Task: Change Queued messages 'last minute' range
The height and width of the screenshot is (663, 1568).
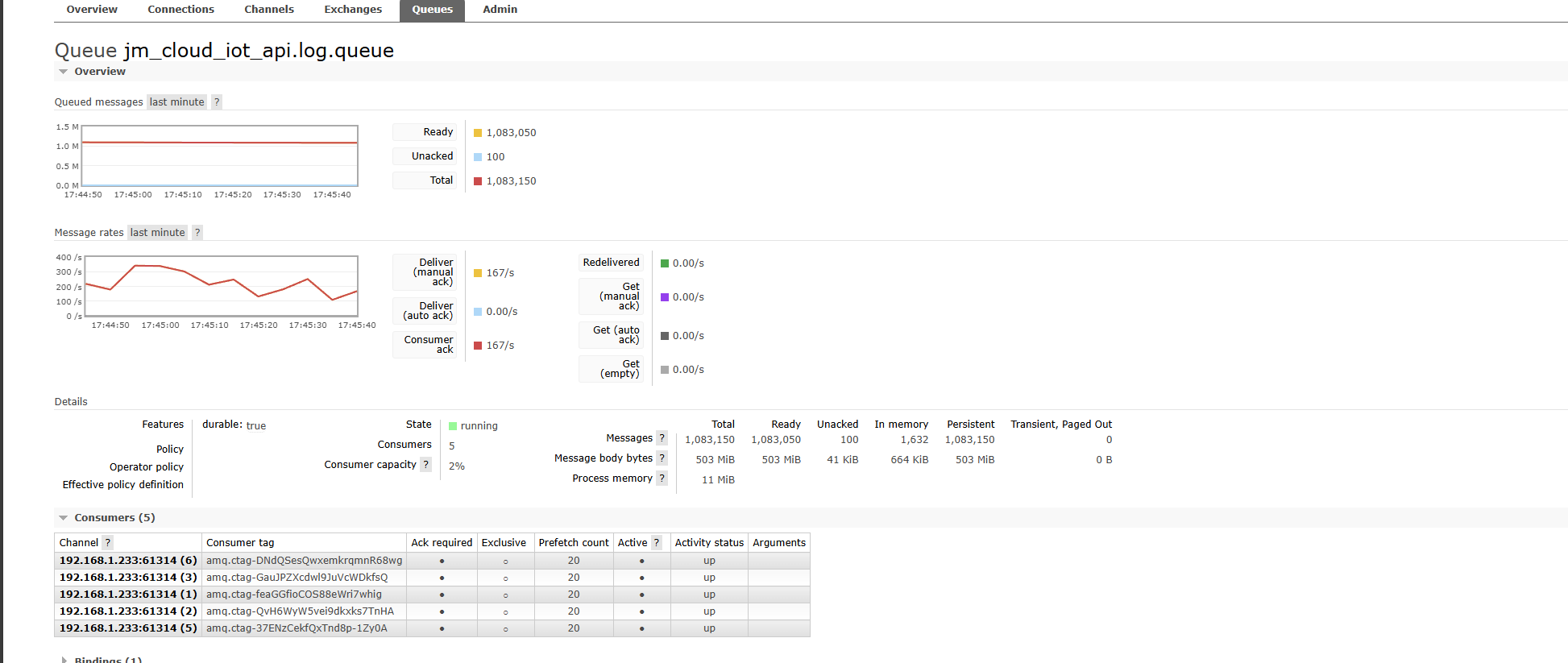Action: (x=176, y=102)
